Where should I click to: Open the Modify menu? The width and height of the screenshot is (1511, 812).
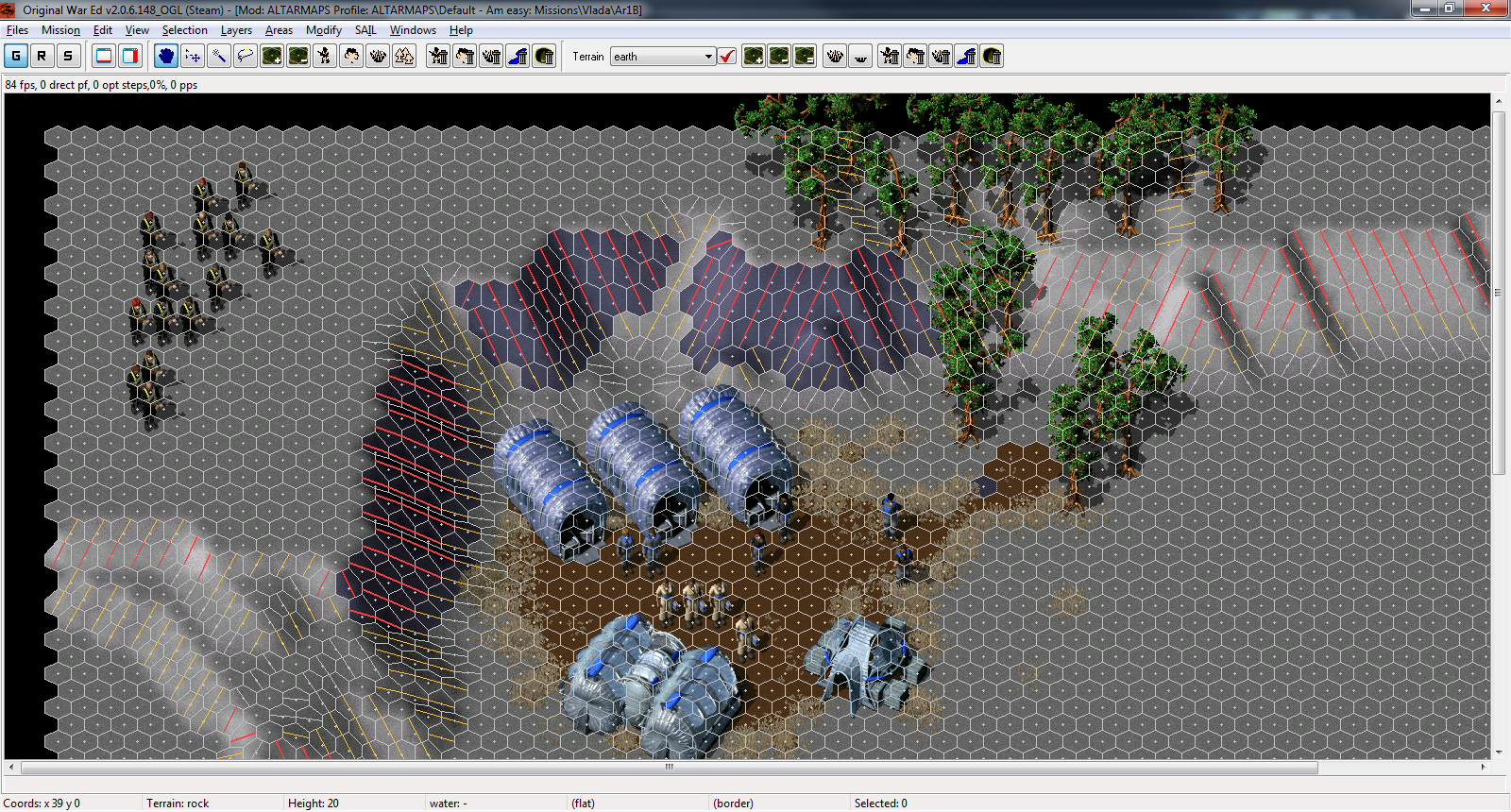(324, 30)
